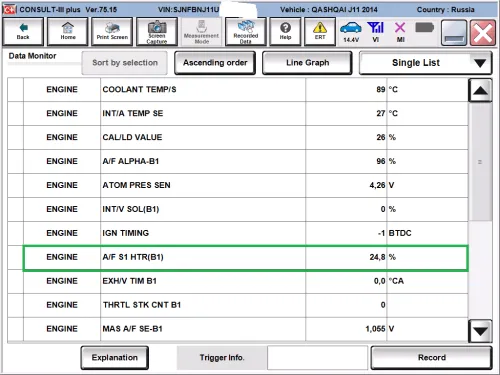This screenshot has width=500, height=375.
Task: Click the vertical scrollbar thumb of the data list
Action: point(480,162)
